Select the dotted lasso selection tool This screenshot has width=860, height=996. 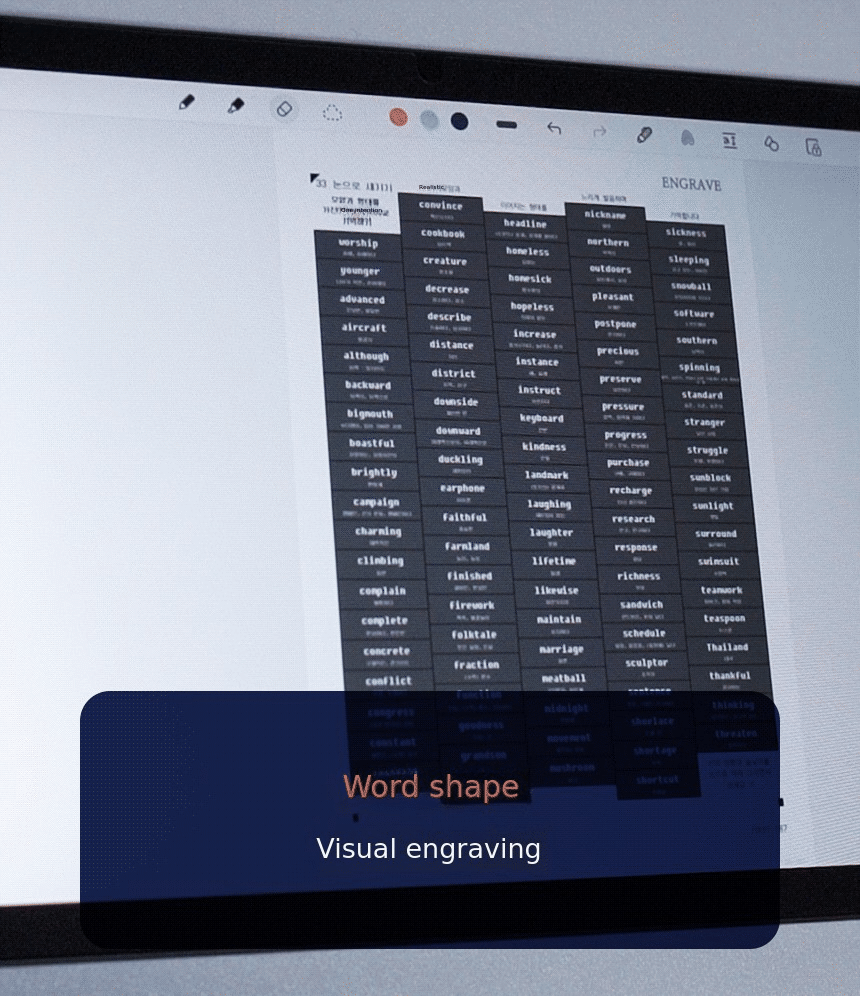point(332,113)
